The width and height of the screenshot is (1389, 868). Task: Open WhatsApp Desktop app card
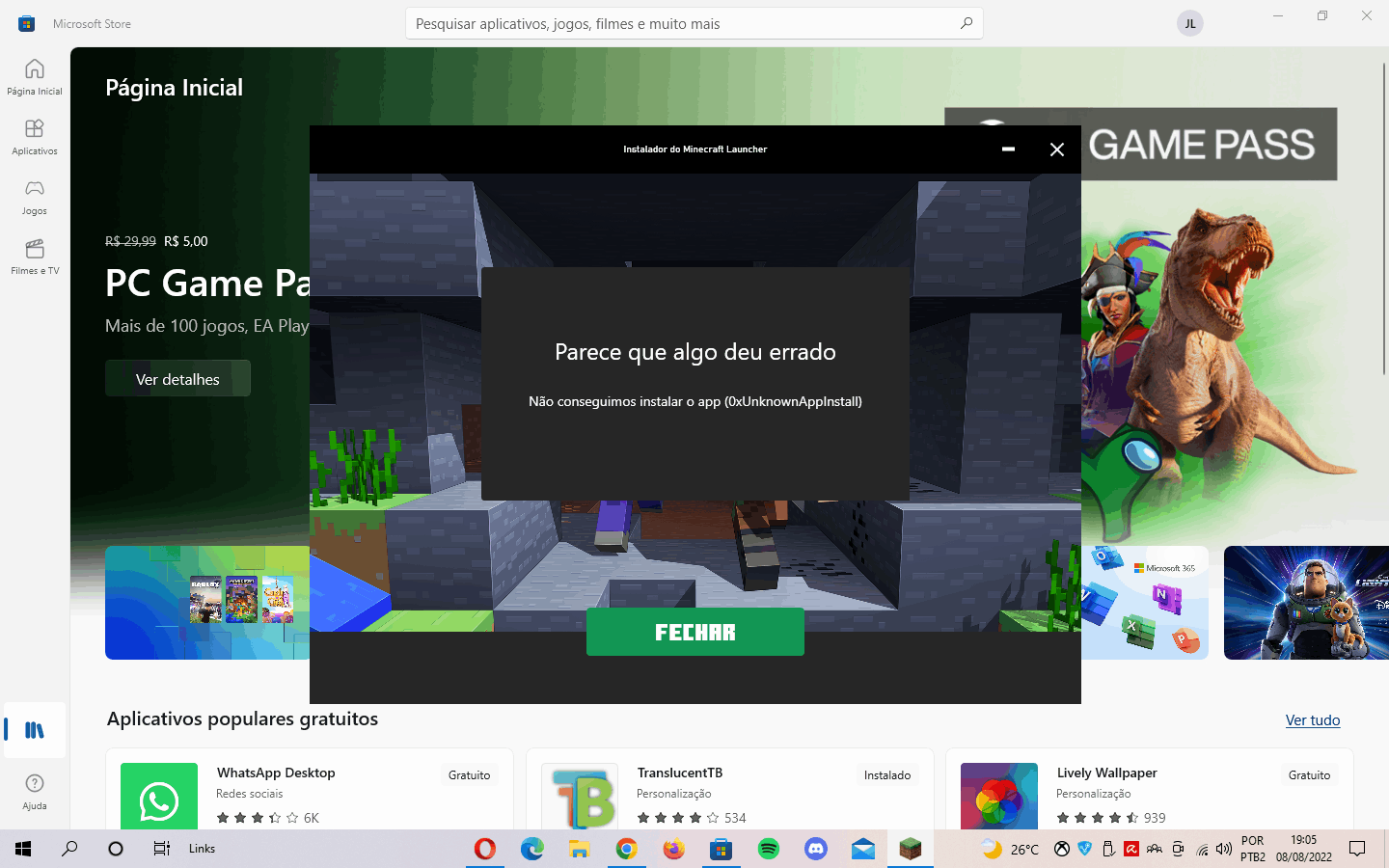coord(309,789)
